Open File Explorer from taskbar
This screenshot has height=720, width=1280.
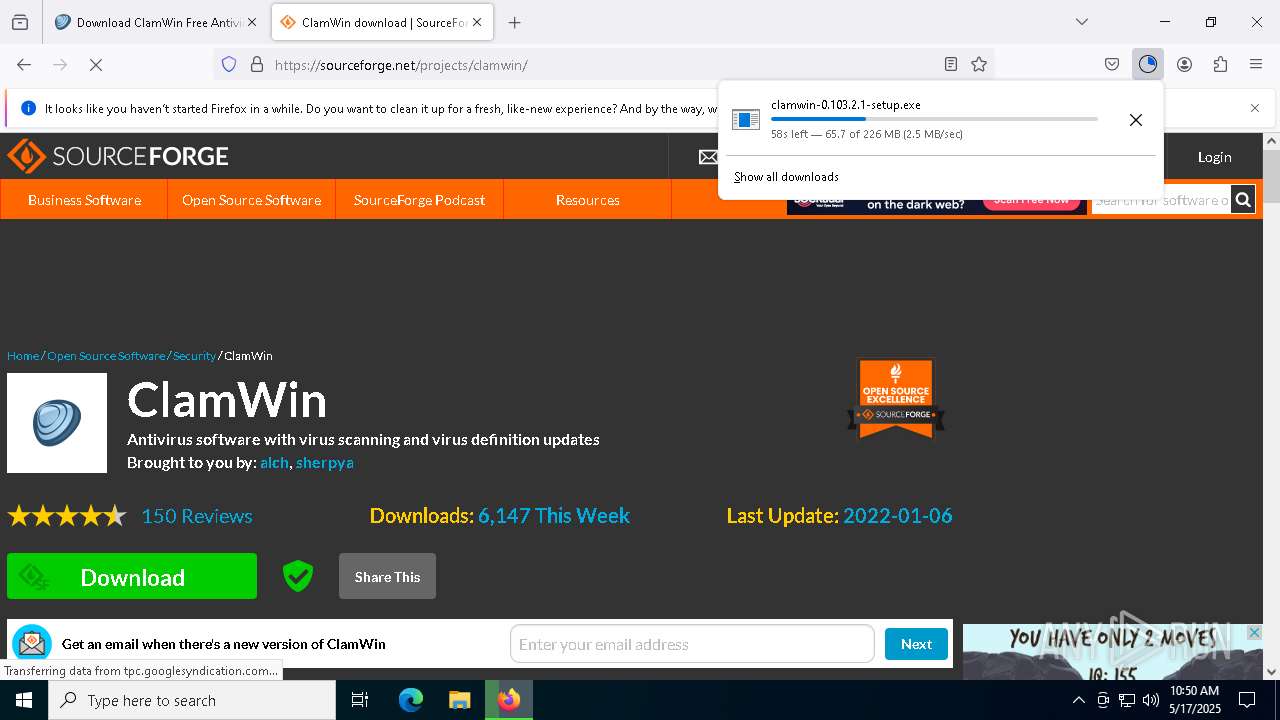459,700
